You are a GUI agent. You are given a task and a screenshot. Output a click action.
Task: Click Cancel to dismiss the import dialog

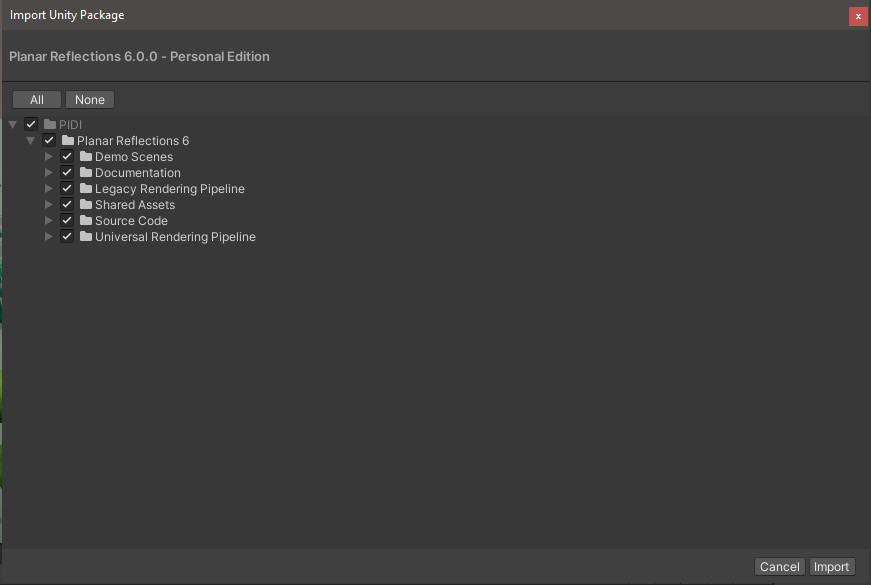(780, 567)
